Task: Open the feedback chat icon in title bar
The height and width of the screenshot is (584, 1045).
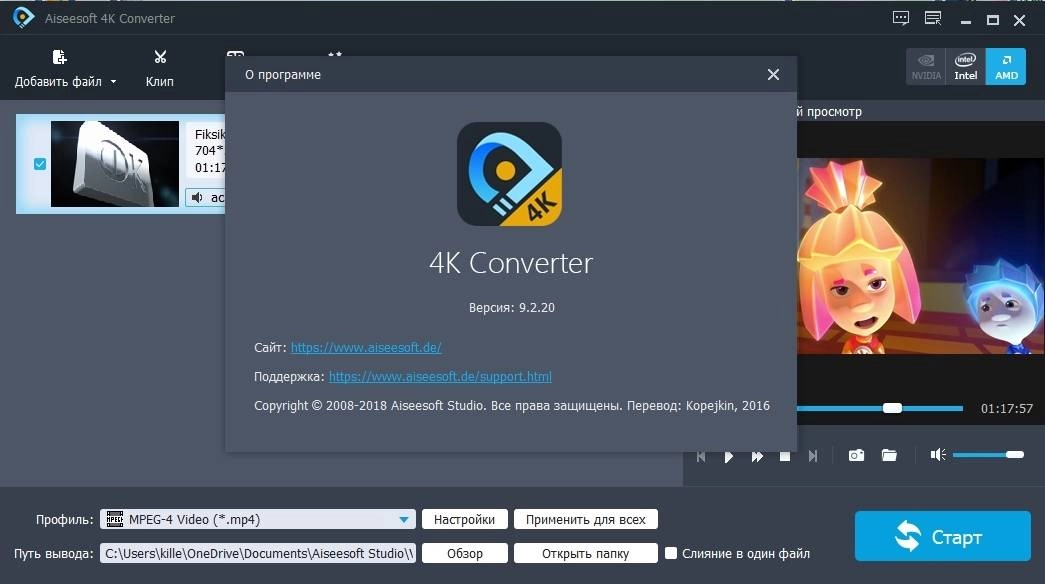Action: [x=900, y=19]
